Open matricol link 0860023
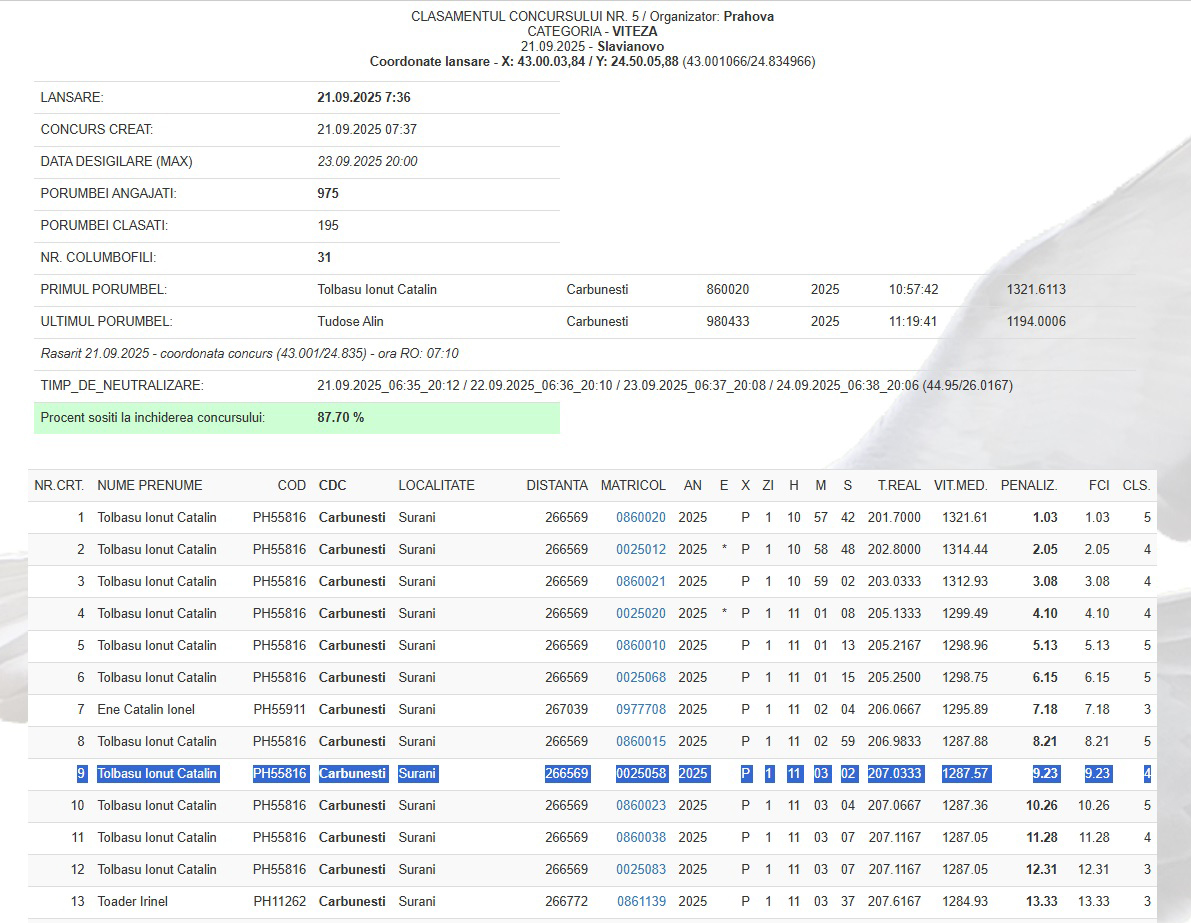 click(640, 806)
